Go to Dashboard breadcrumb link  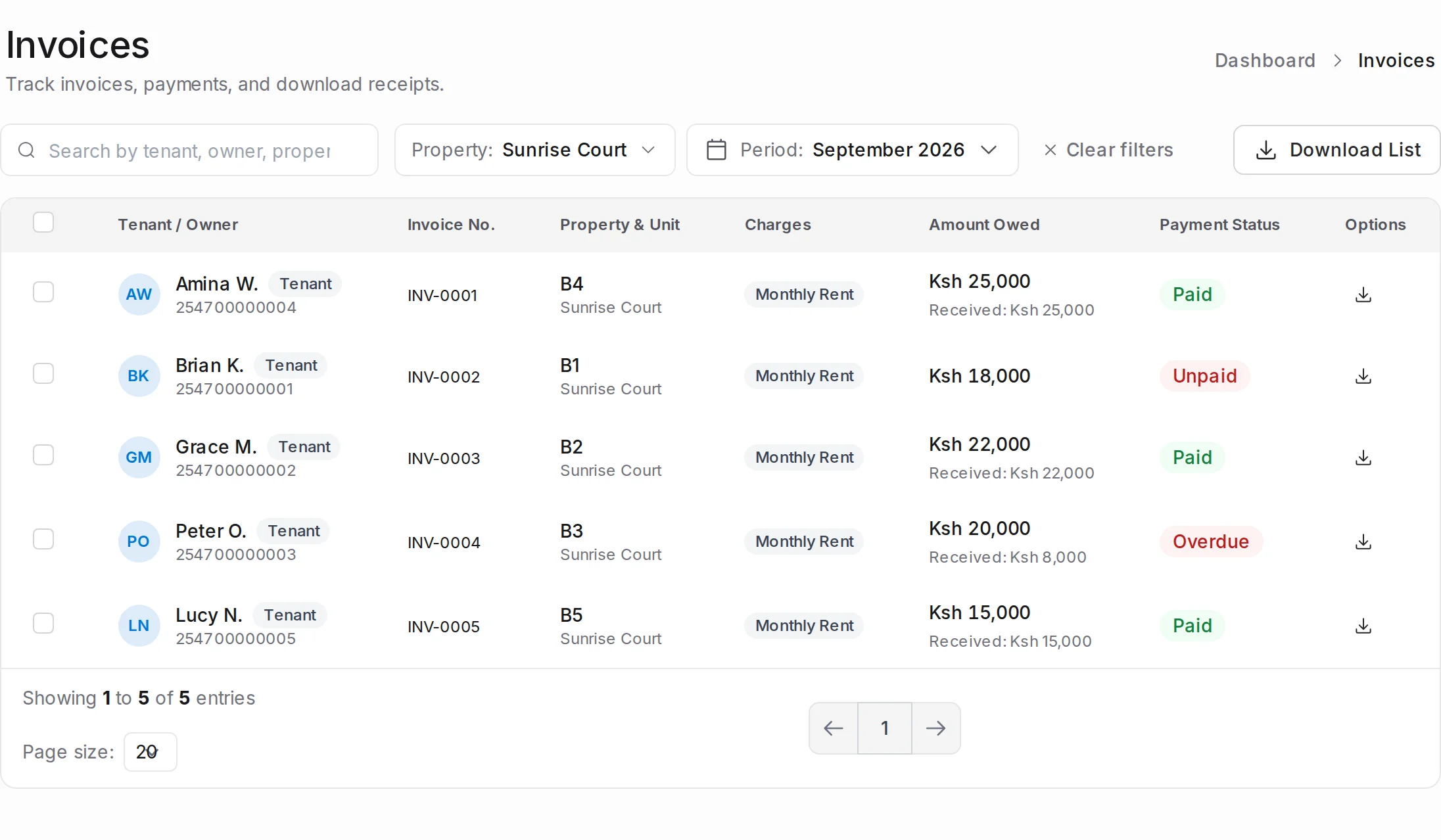1265,60
